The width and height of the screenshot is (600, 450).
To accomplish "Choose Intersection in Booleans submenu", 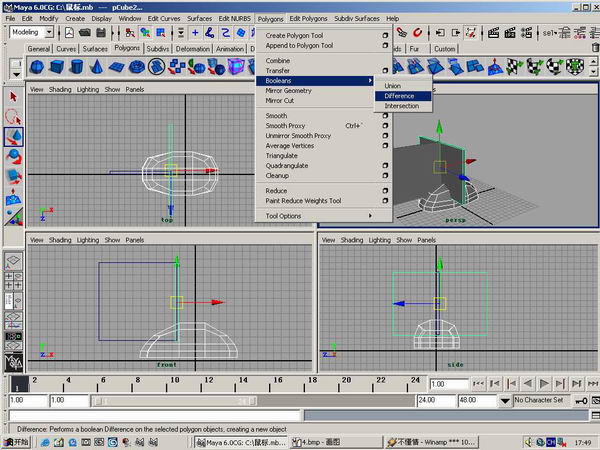I will tap(403, 106).
